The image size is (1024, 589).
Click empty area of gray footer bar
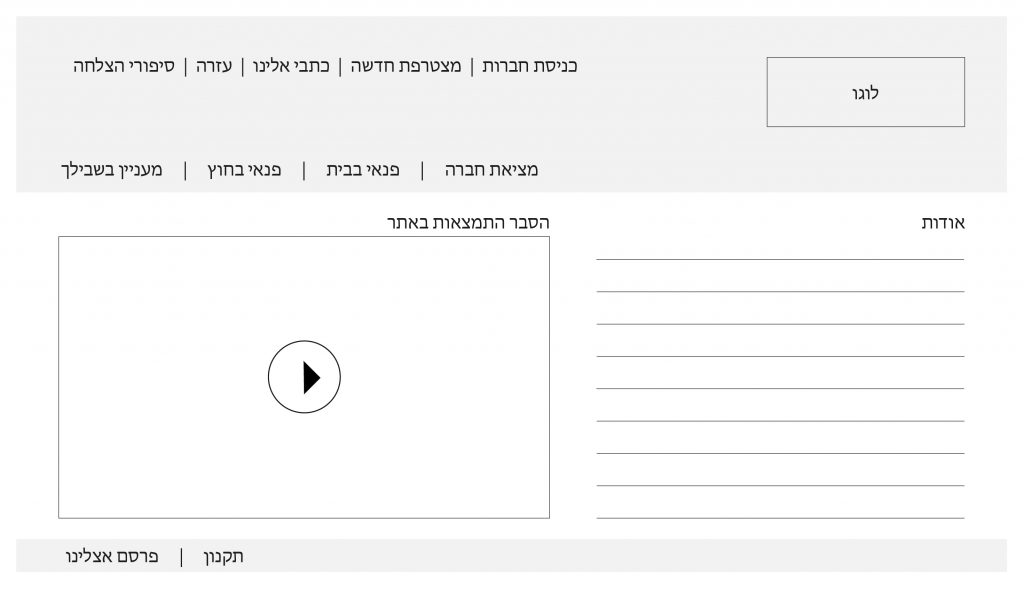[x=650, y=556]
